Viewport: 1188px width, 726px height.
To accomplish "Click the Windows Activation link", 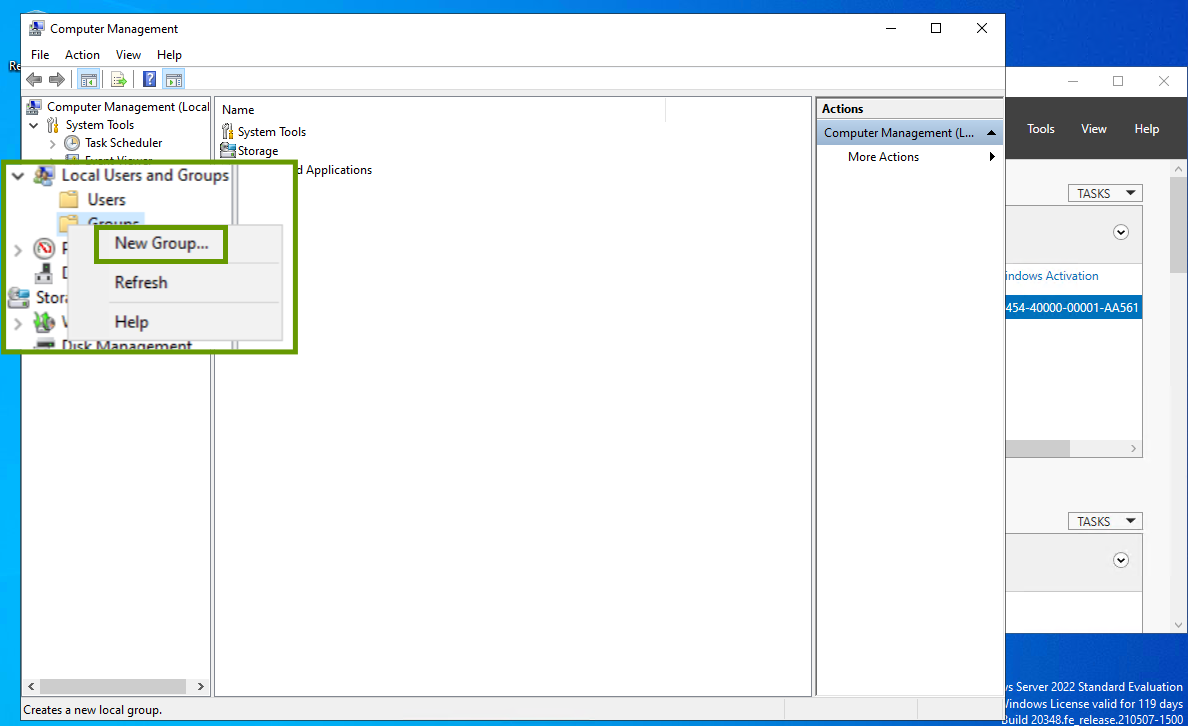I will point(1050,276).
